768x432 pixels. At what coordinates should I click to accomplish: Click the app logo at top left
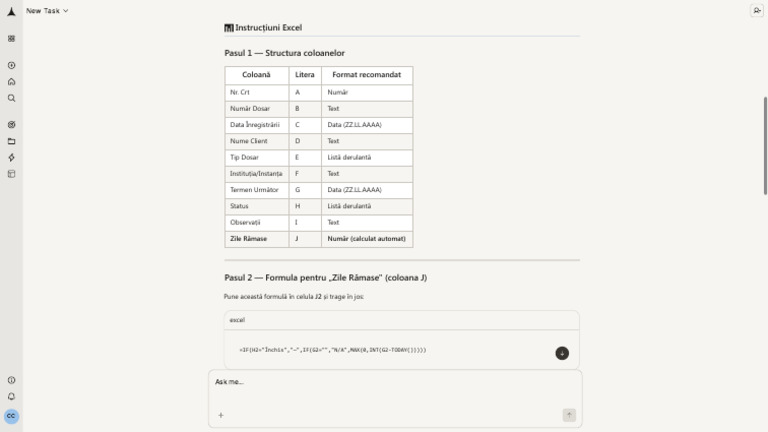pos(11,11)
